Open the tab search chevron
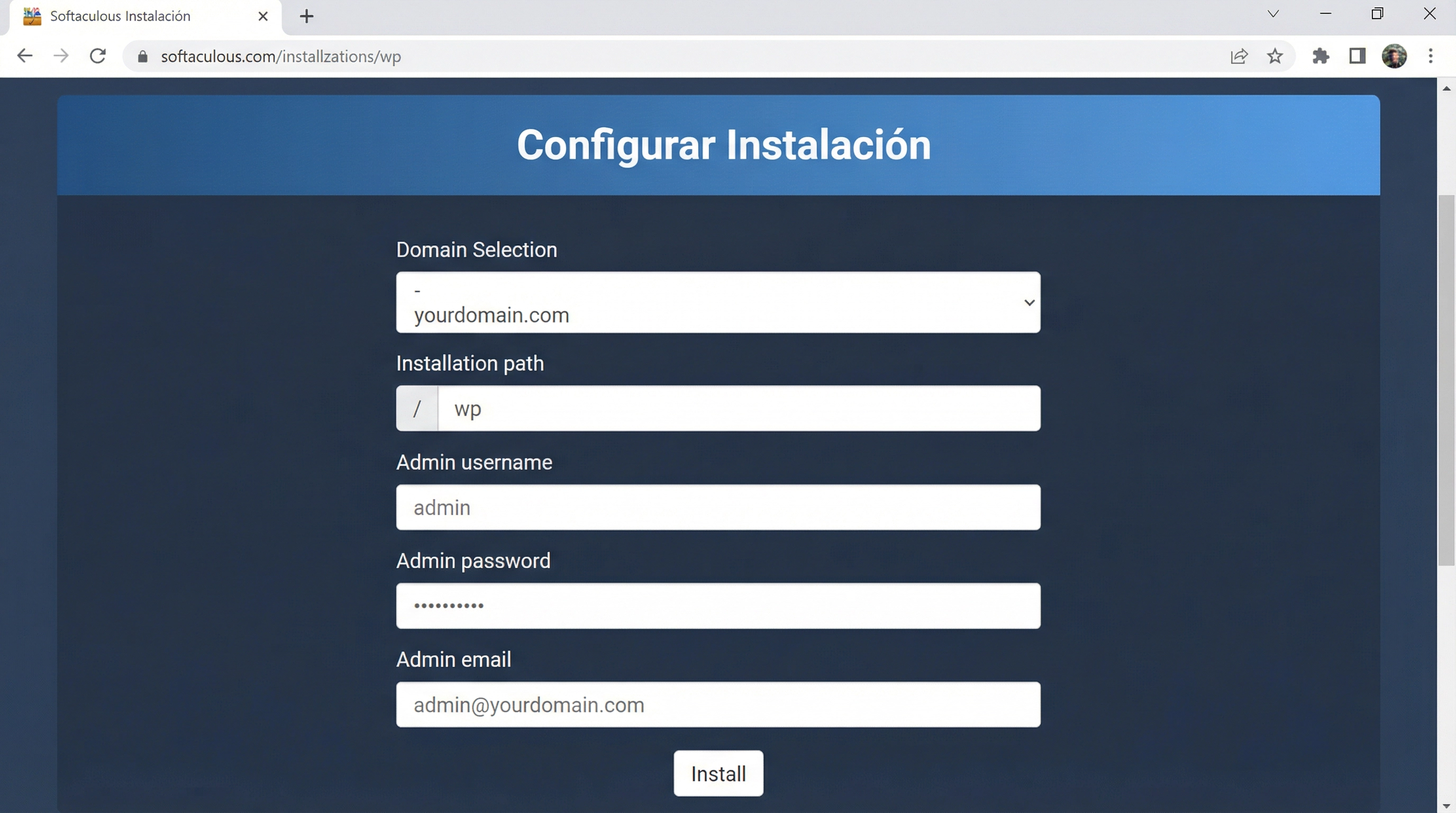The height and width of the screenshot is (813, 1456). click(x=1273, y=14)
